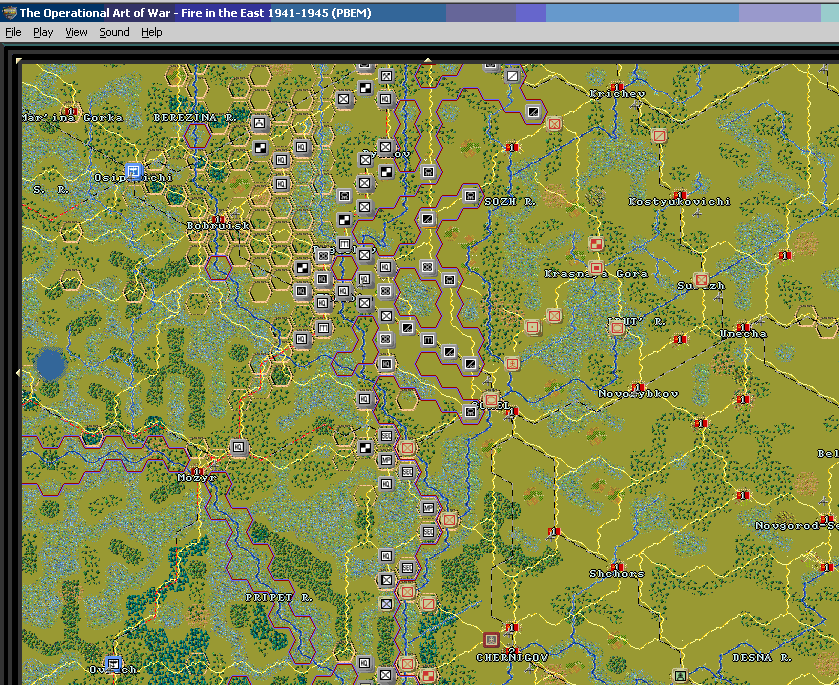Select the German HQ counter beside Mozyr

coord(238,447)
